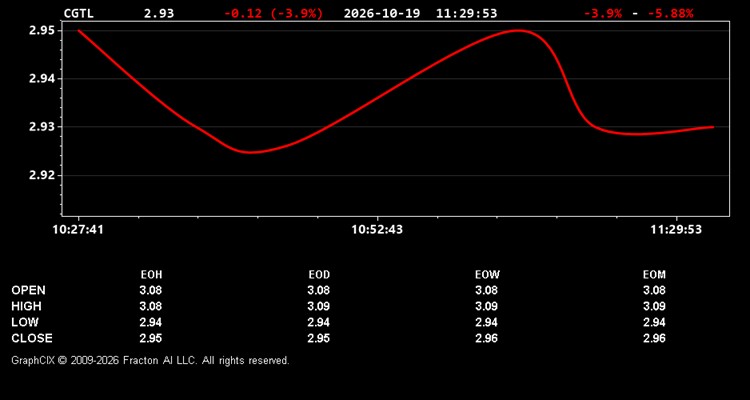Pick HIGH value 3.09 under EOW
This screenshot has width=750, height=400.
click(x=487, y=306)
